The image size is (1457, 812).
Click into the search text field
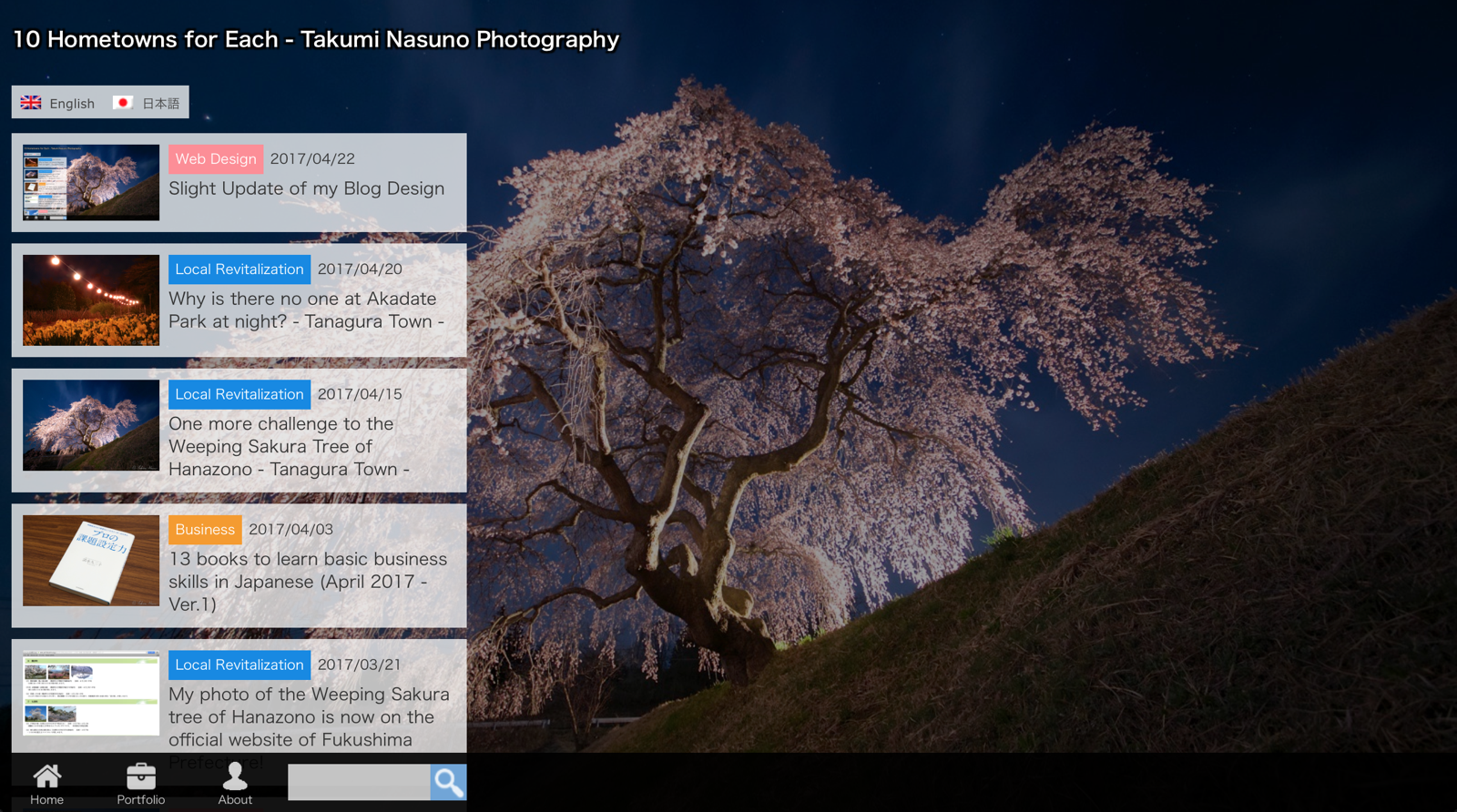[359, 782]
